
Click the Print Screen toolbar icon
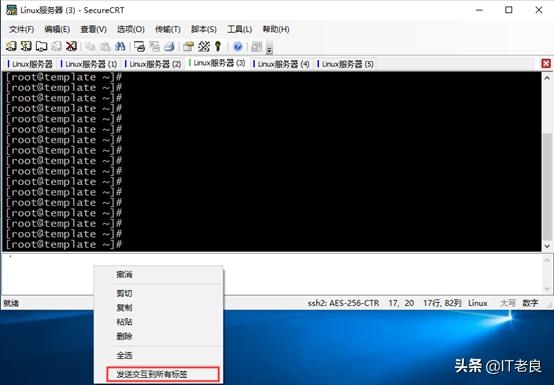click(x=139, y=46)
